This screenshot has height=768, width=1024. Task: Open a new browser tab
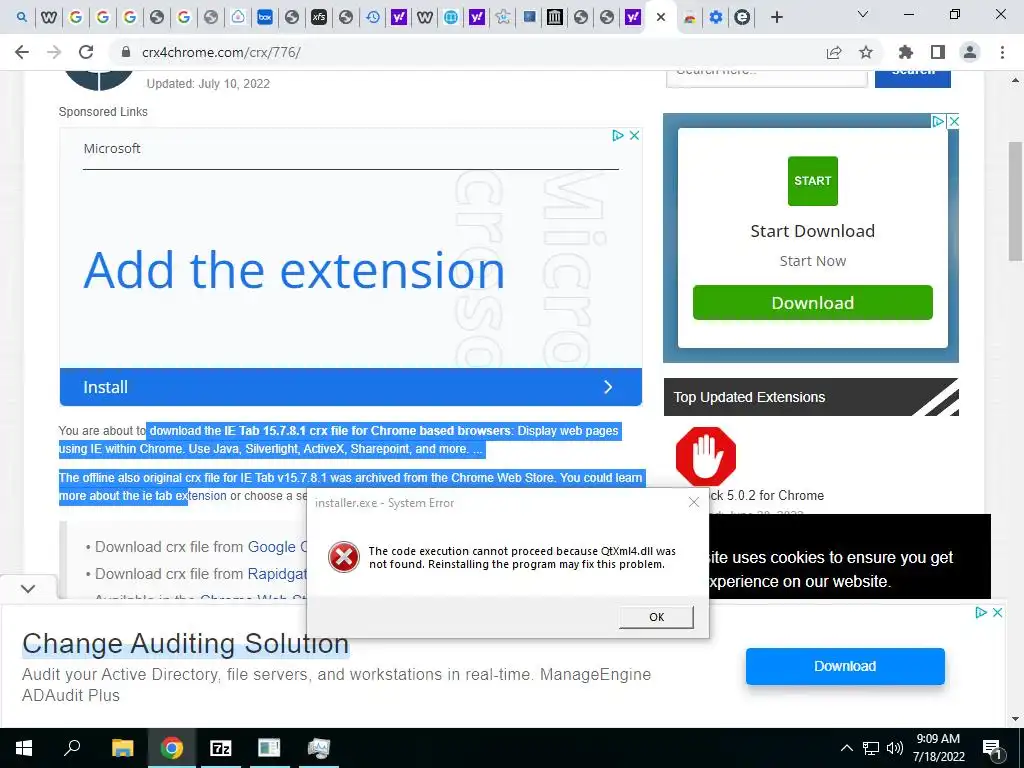[x=776, y=18]
